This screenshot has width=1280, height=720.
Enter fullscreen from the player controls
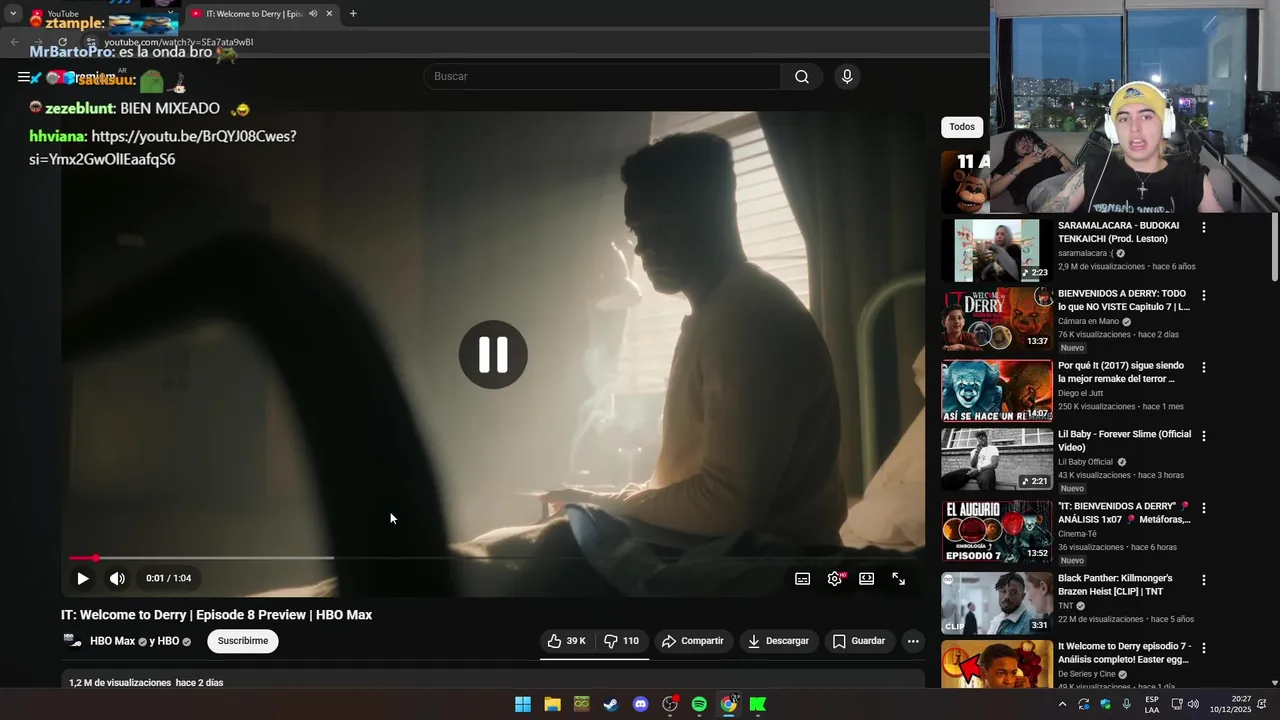pyautogui.click(x=899, y=578)
